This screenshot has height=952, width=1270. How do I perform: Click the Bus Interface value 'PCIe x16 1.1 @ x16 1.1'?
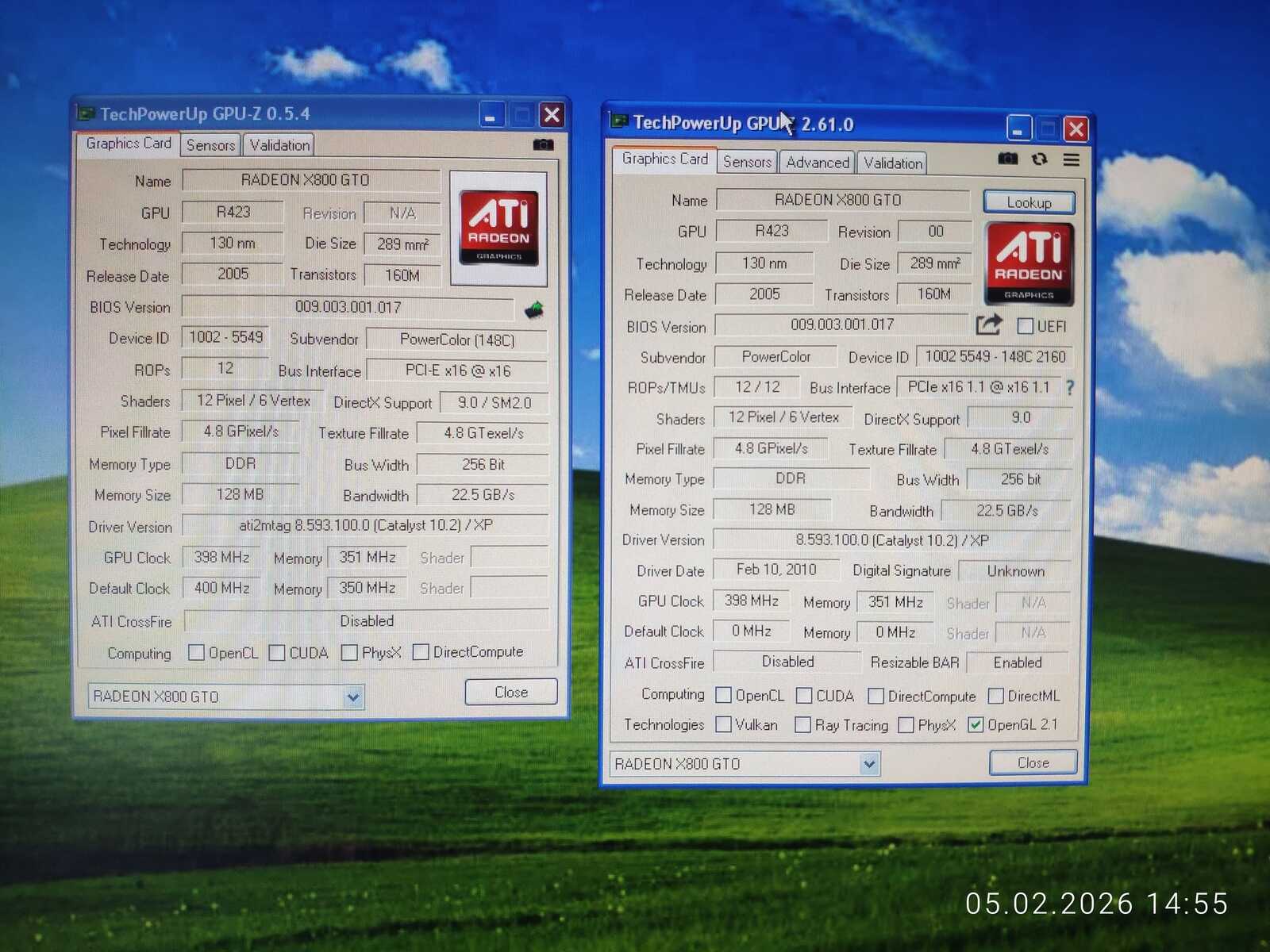coord(978,387)
